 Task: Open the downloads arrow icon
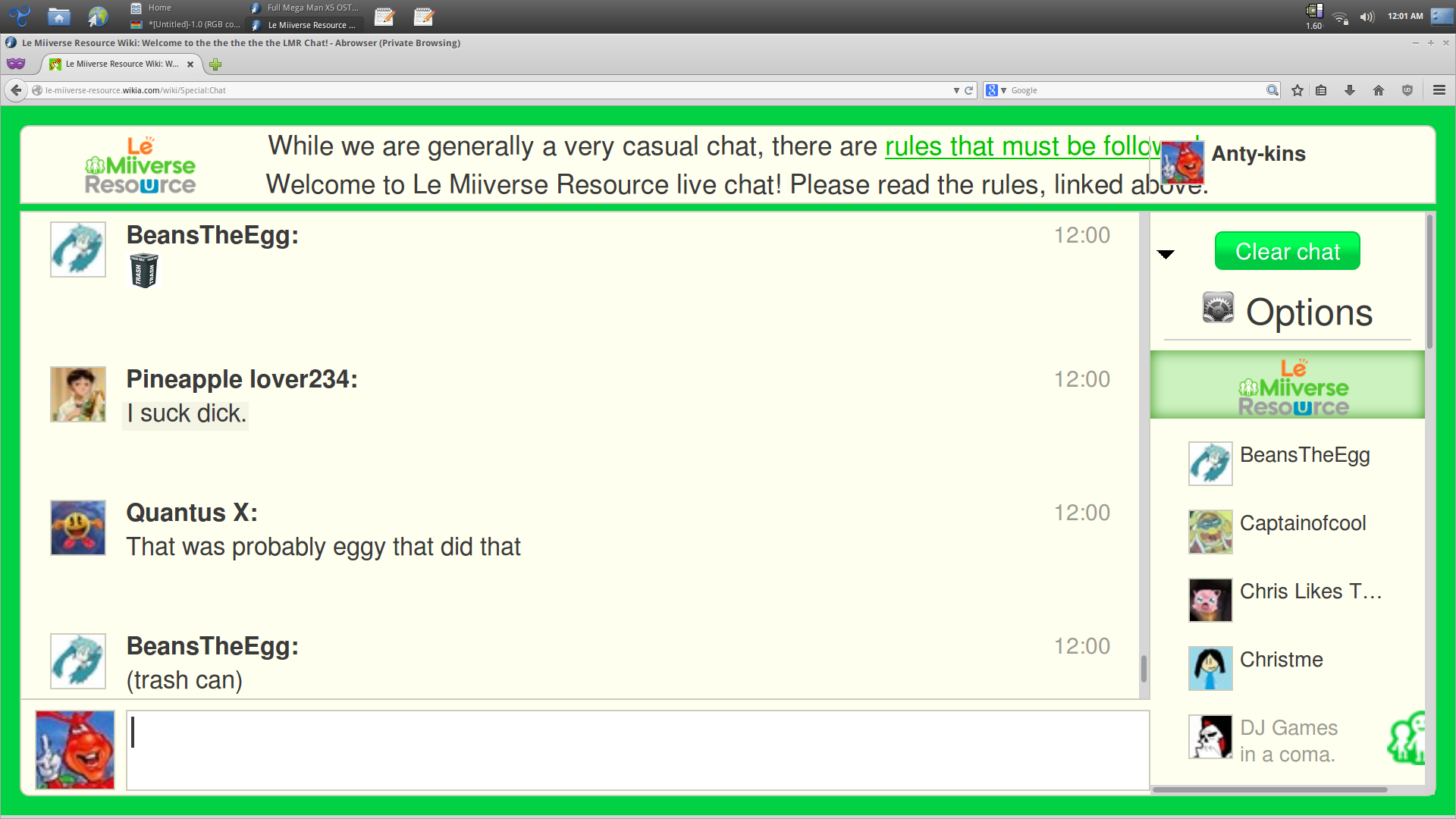1350,90
